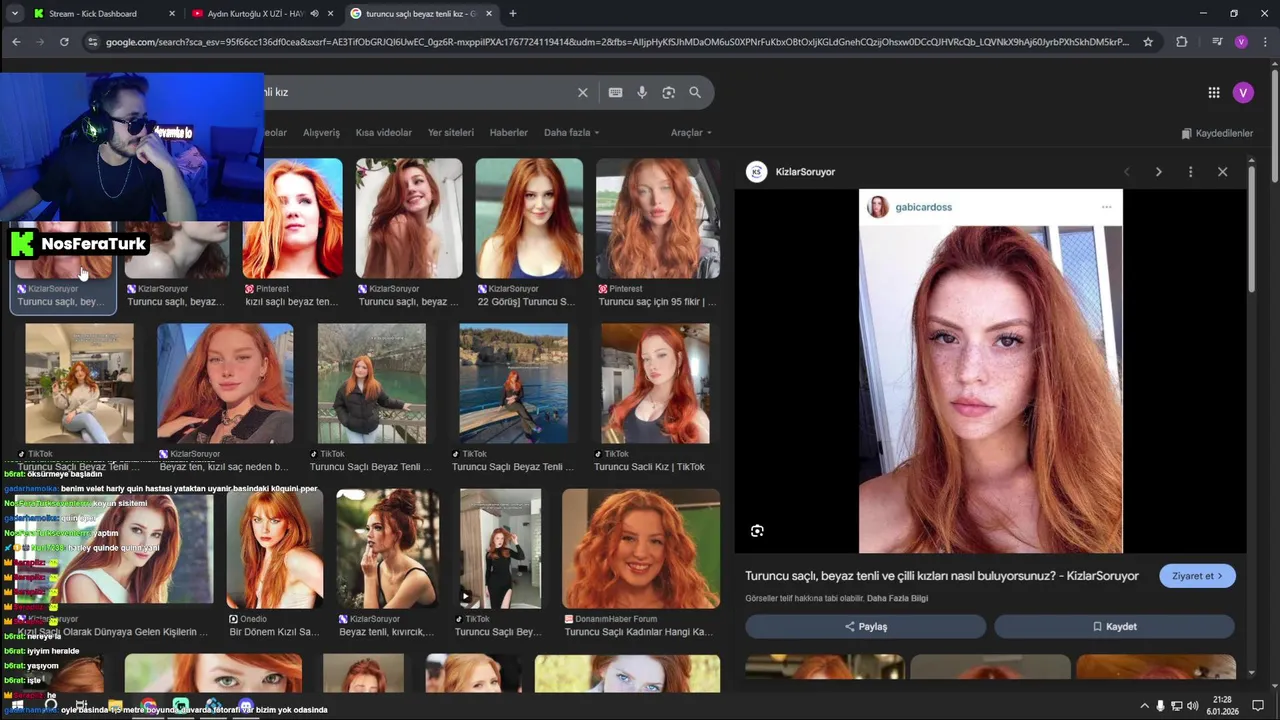Open the Chrome three-dot menu
1280x720 pixels.
pyautogui.click(x=1264, y=42)
